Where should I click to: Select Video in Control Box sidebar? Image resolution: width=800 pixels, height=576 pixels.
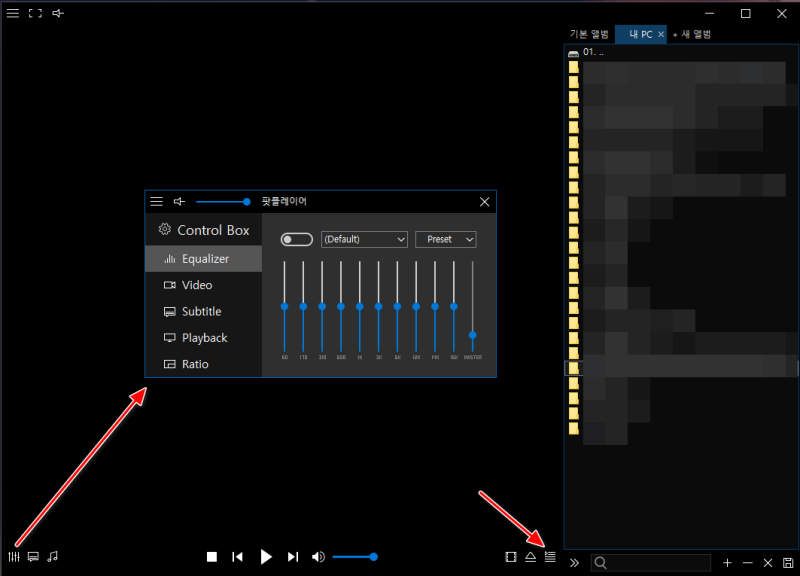[197, 285]
